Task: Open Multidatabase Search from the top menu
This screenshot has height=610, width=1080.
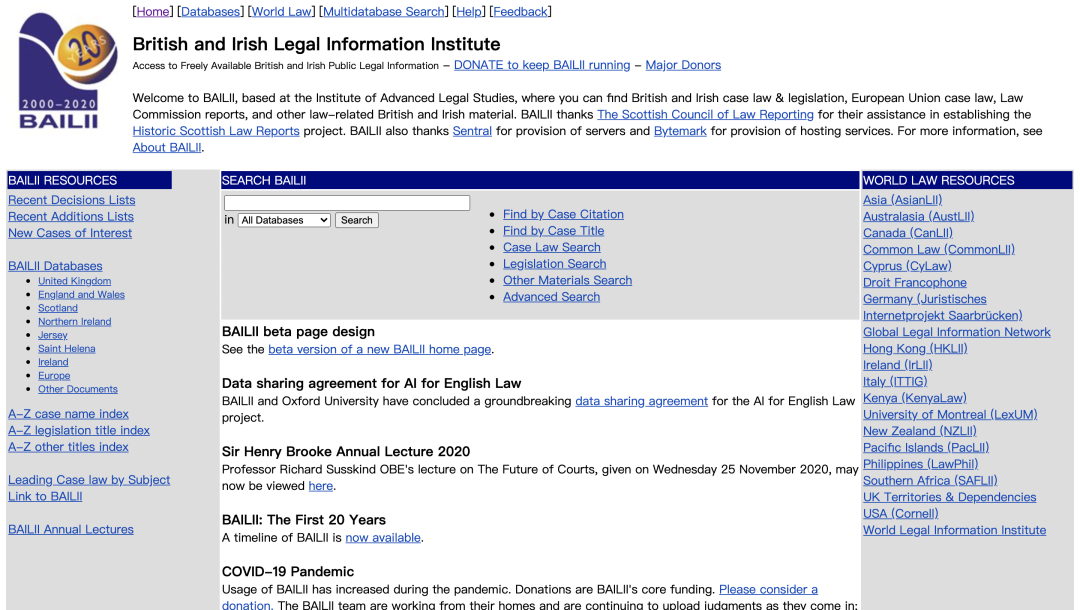Action: click(383, 12)
